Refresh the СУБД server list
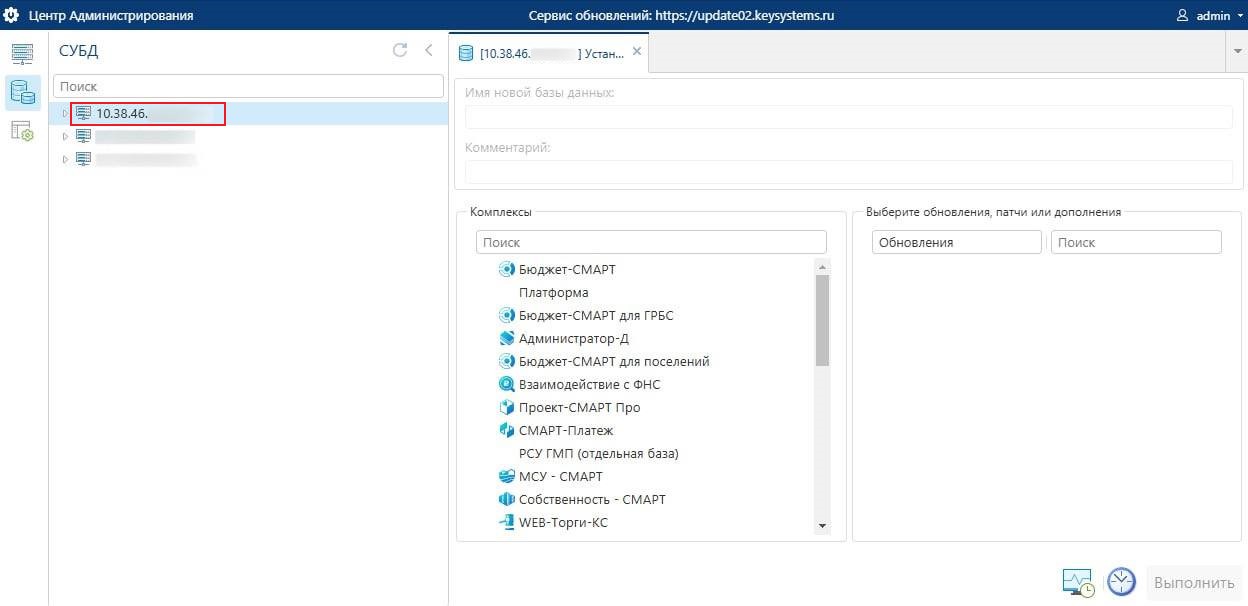The image size is (1248, 606). pos(400,50)
